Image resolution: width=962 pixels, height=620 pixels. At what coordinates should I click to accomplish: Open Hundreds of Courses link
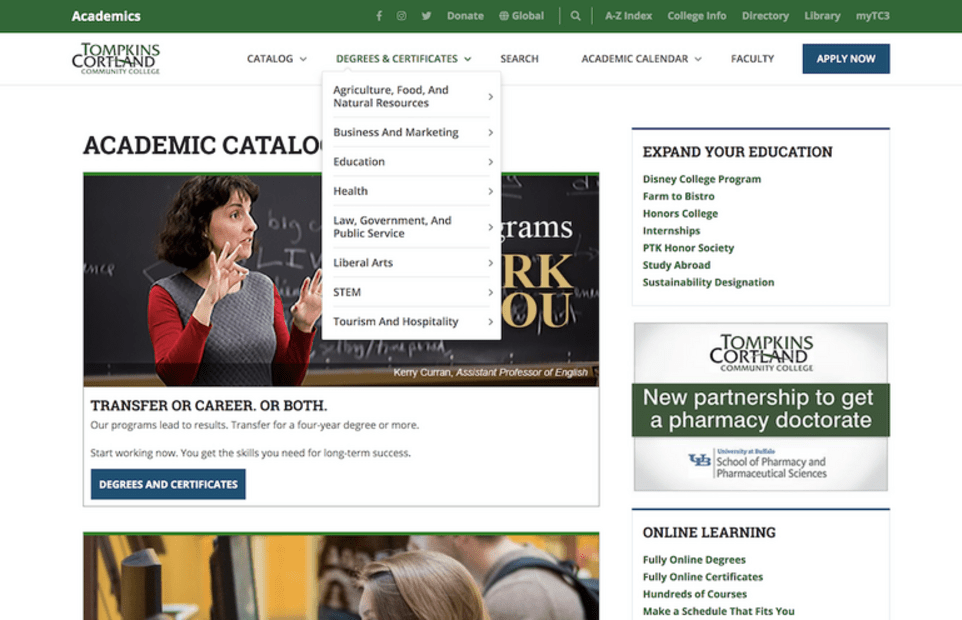point(695,594)
